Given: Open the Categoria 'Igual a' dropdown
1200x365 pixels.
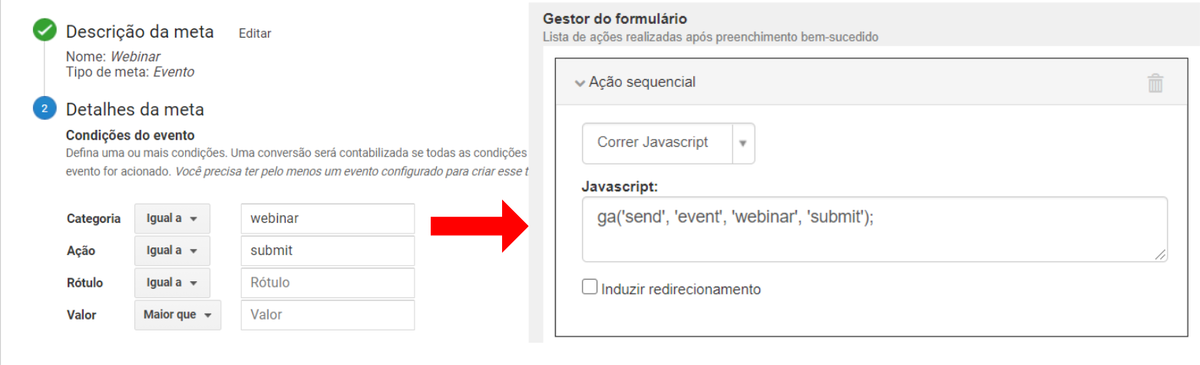Looking at the screenshot, I should (173, 218).
